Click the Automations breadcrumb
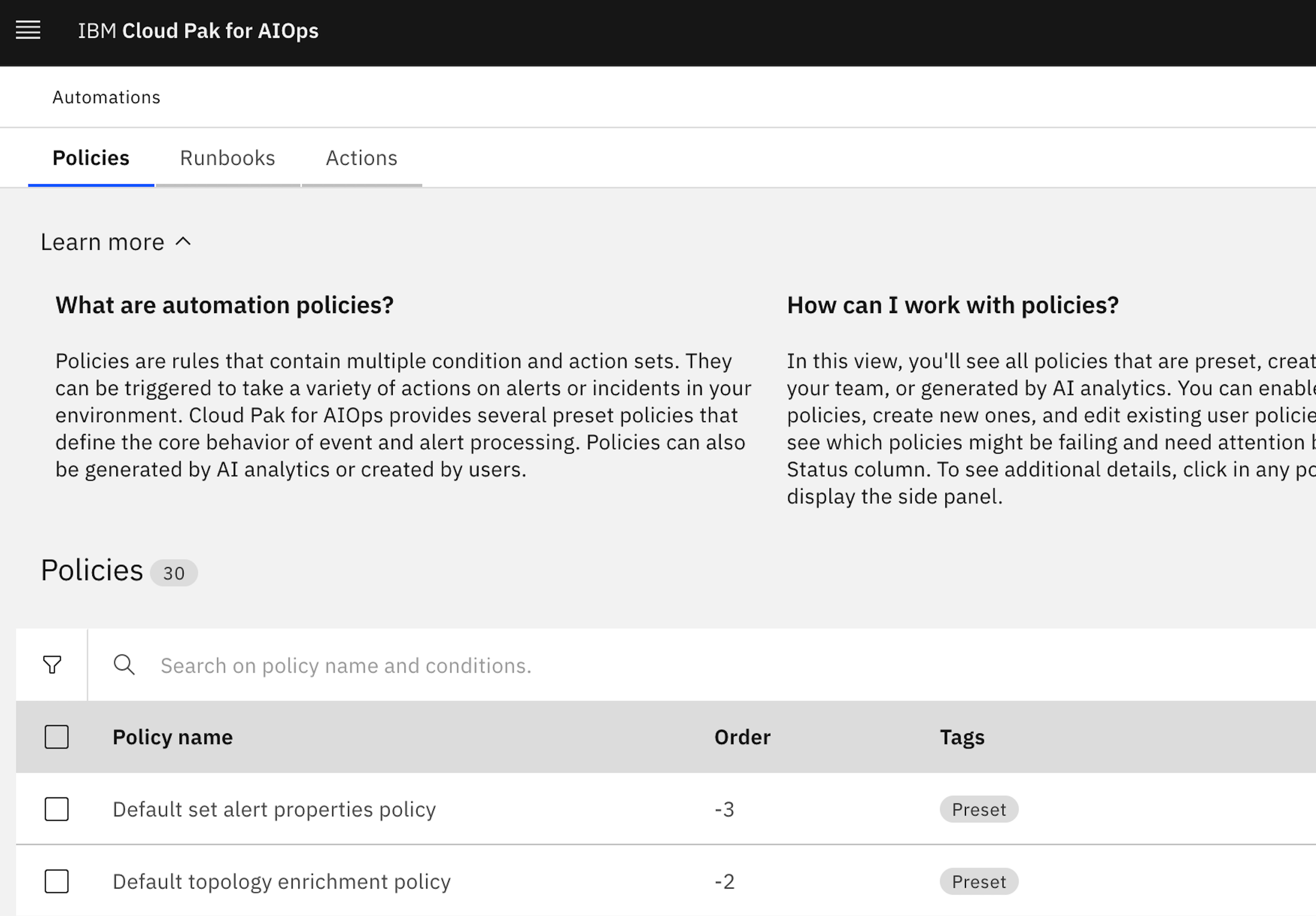The width and height of the screenshot is (1316, 916). 107,97
